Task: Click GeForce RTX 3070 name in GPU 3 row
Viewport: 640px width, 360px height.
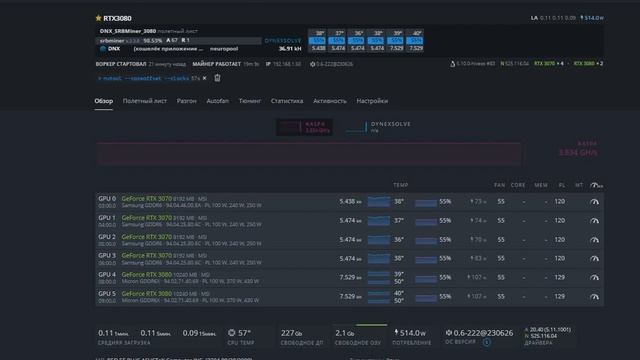Action: click(x=147, y=256)
